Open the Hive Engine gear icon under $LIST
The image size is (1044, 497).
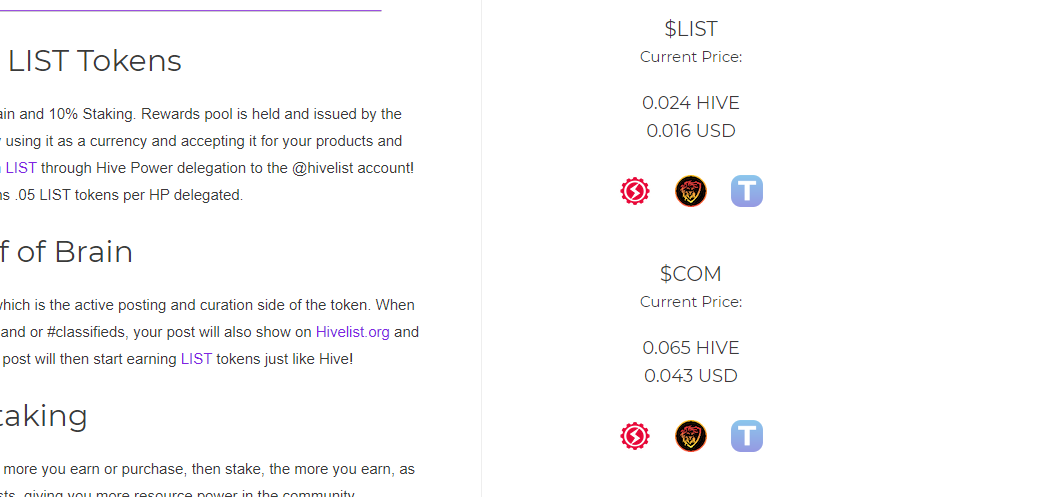tap(635, 191)
